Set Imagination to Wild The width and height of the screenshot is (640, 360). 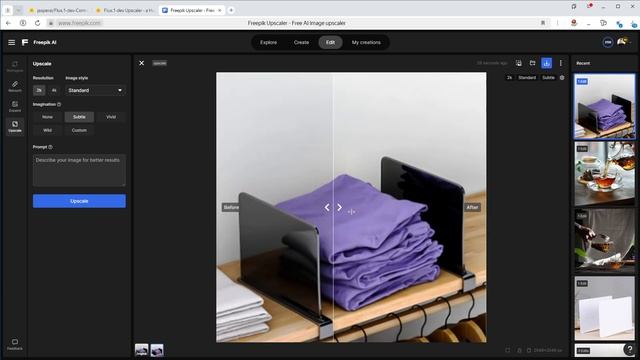tap(47, 130)
